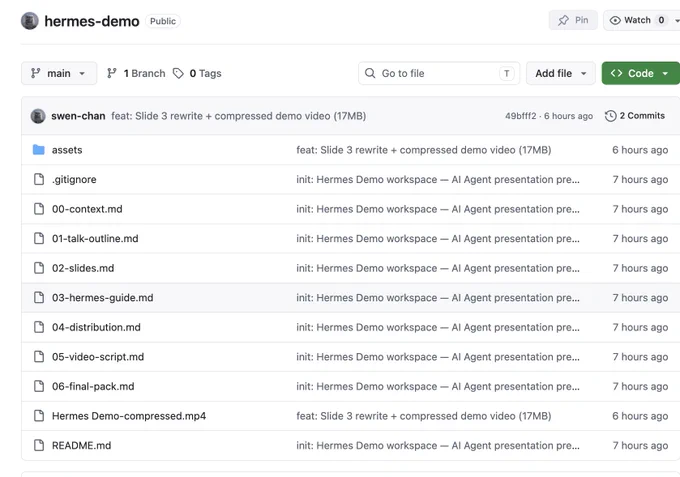
Task: Open commit message on 02-slides.md row
Action: [x=438, y=268]
